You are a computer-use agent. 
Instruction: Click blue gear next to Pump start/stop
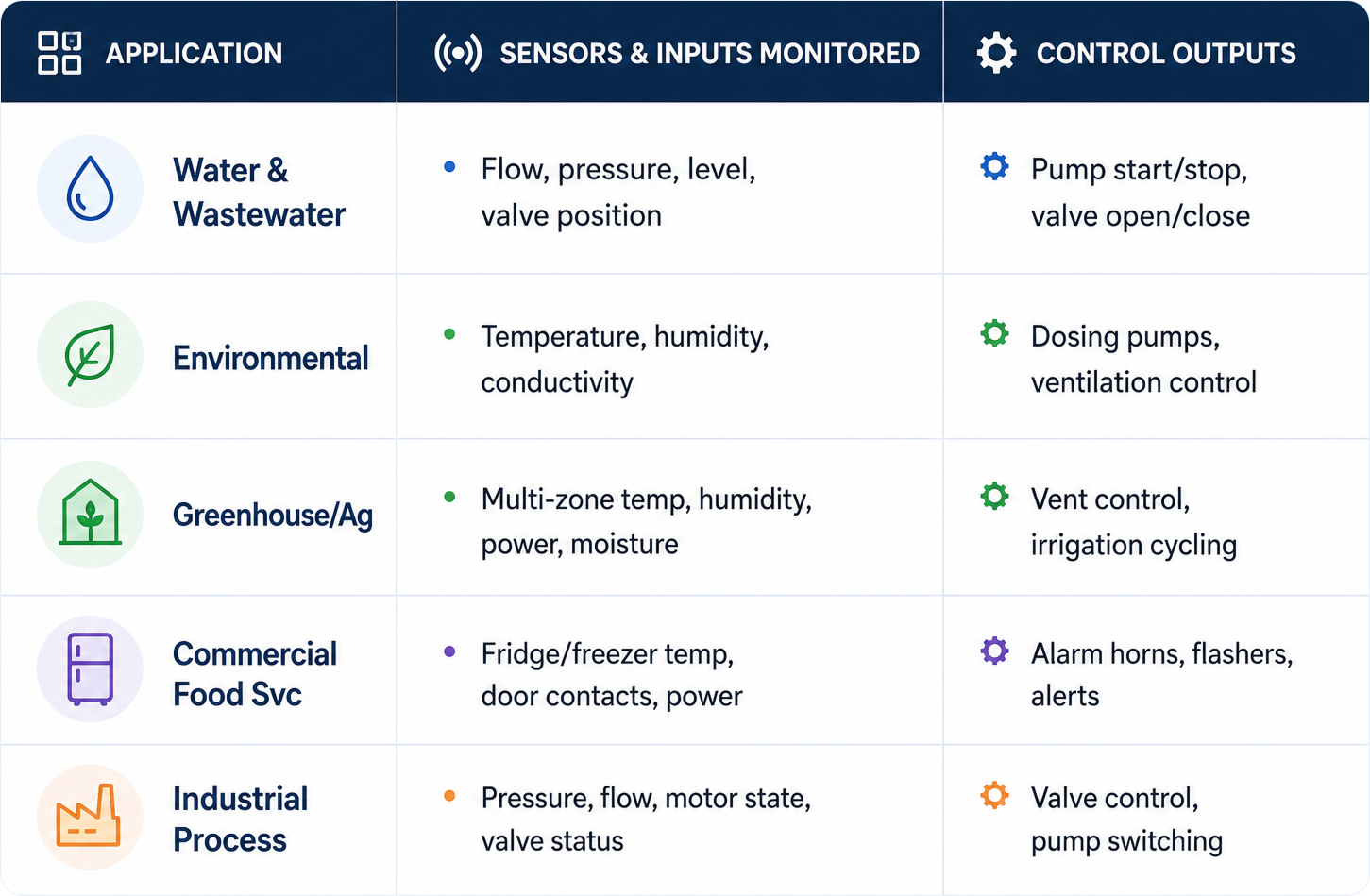coord(994,167)
